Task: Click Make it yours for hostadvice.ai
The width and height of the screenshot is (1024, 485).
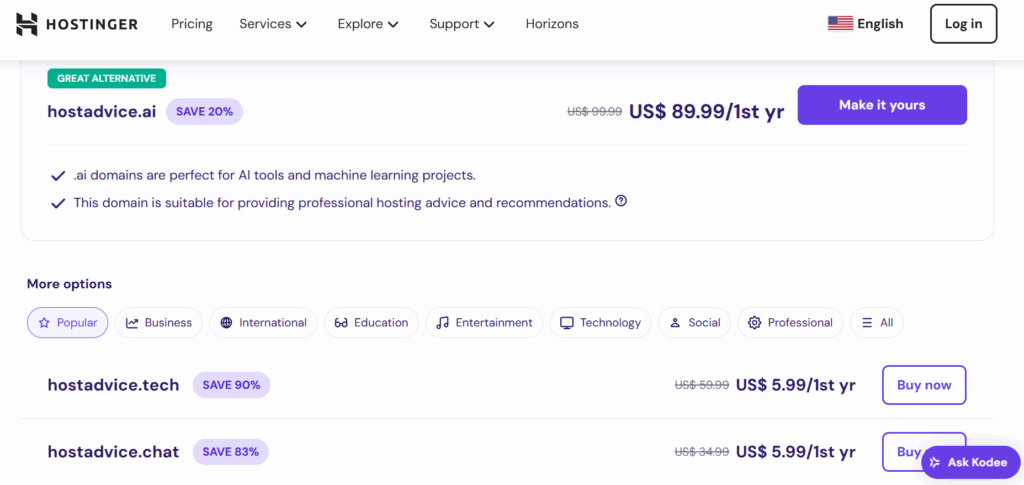Action: click(x=882, y=105)
